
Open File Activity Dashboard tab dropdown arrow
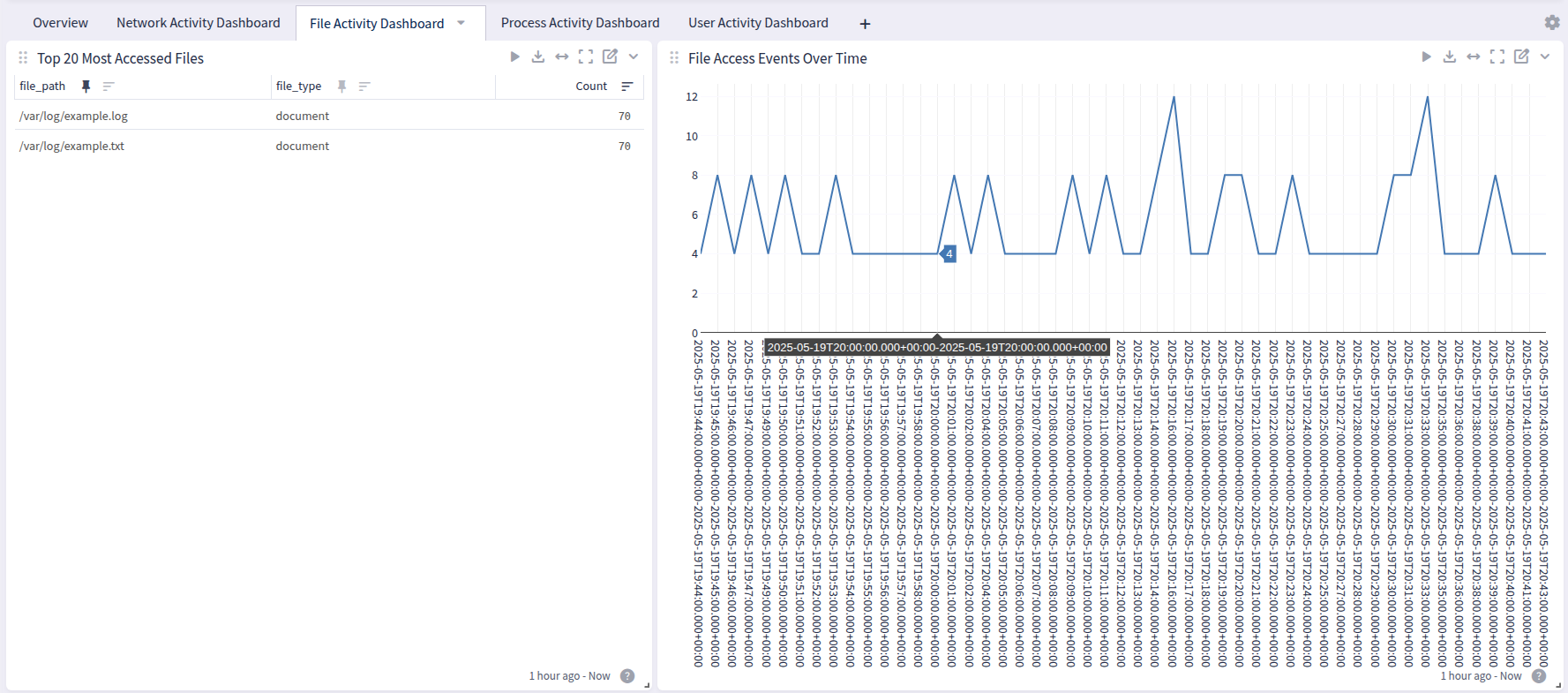(x=461, y=23)
